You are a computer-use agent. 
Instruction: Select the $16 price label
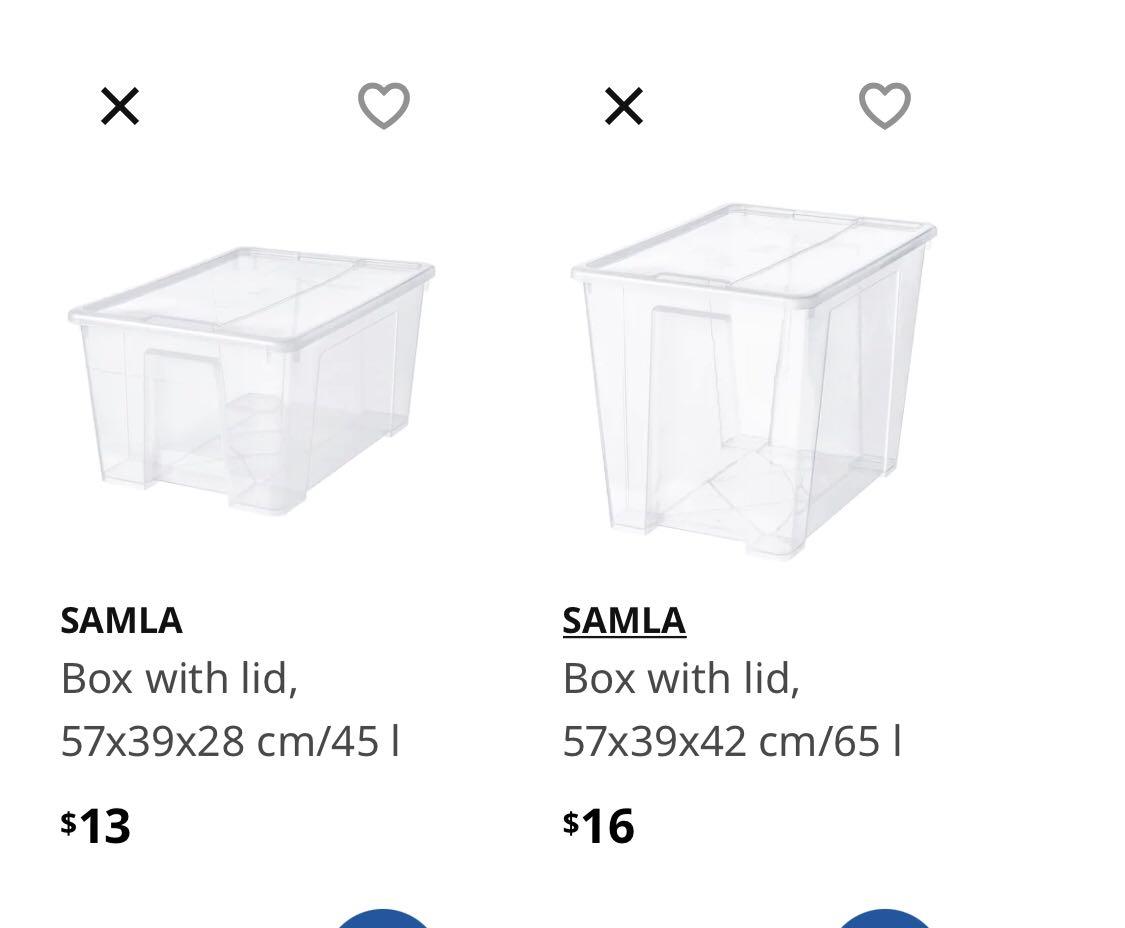point(599,826)
